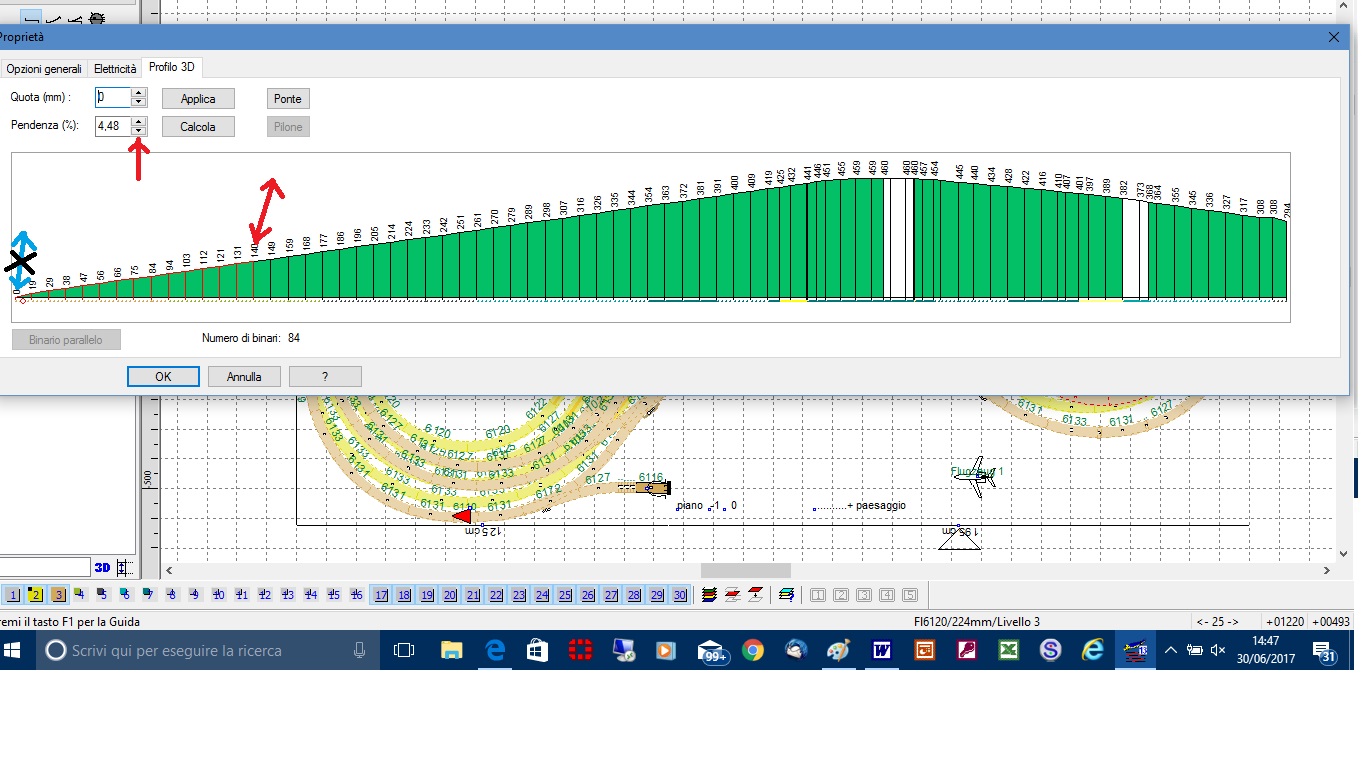Click the layers help icon with question mark
Viewport: 1366px width, 768px height.
click(786, 595)
